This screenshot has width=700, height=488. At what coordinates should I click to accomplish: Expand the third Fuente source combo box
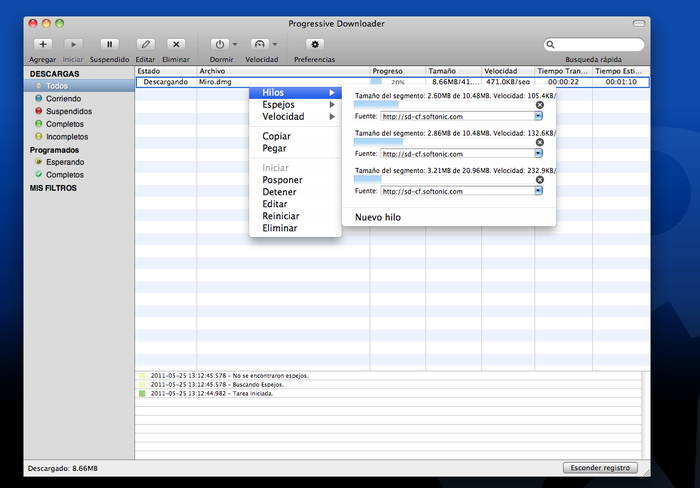[538, 190]
